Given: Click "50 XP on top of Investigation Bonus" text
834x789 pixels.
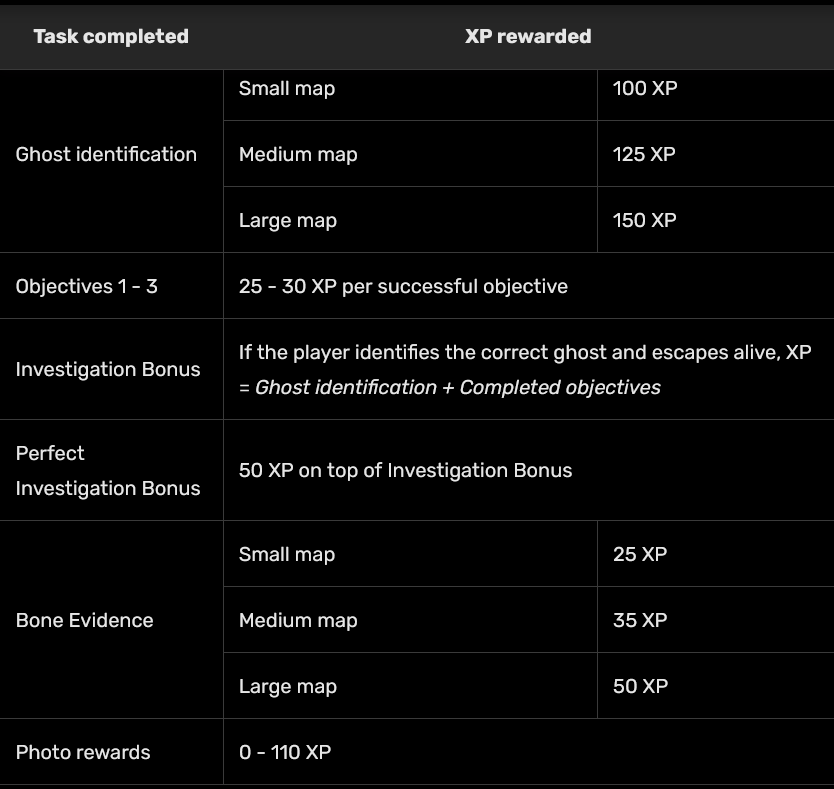Looking at the screenshot, I should [405, 470].
